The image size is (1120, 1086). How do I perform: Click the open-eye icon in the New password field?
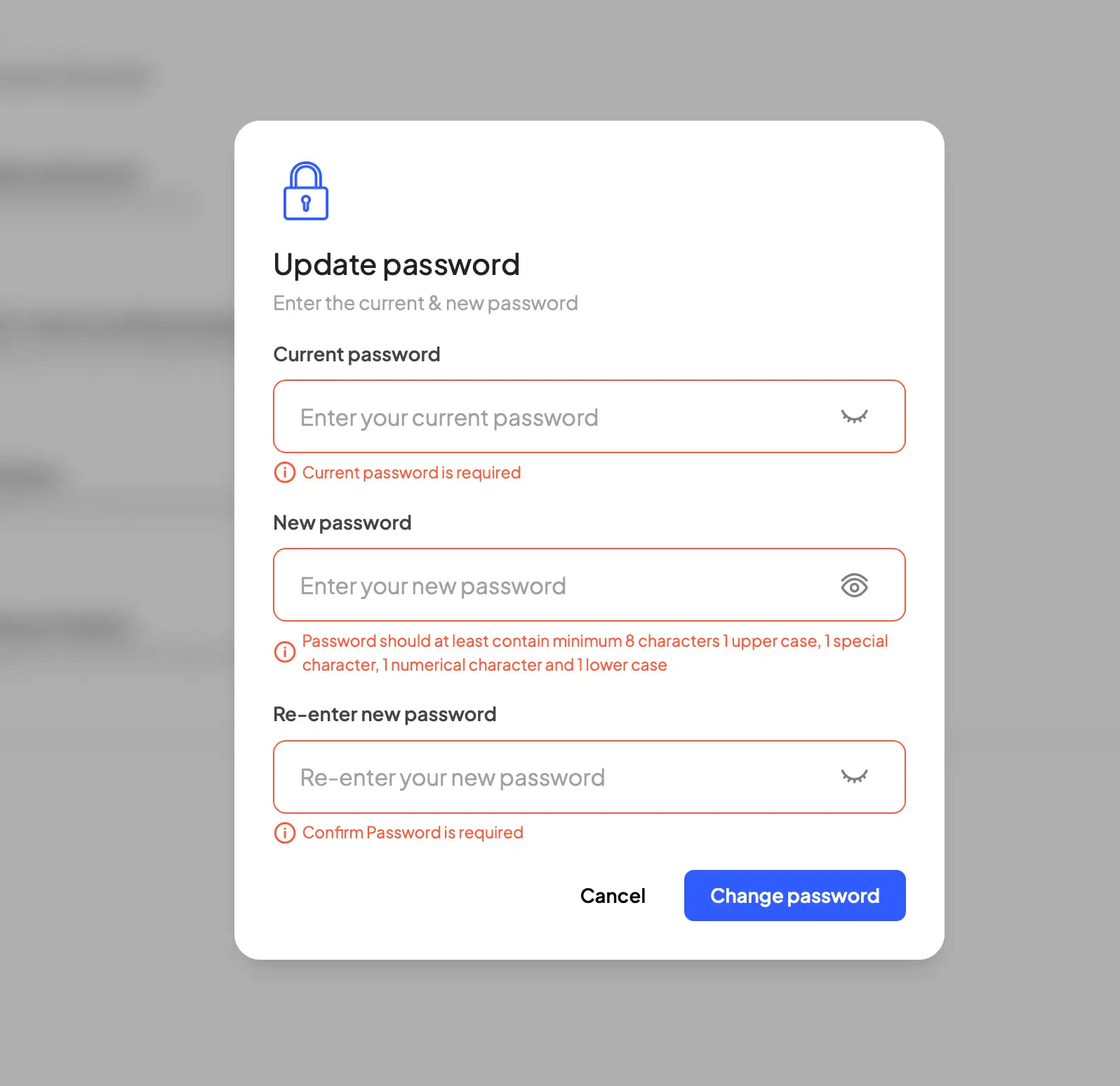854,585
